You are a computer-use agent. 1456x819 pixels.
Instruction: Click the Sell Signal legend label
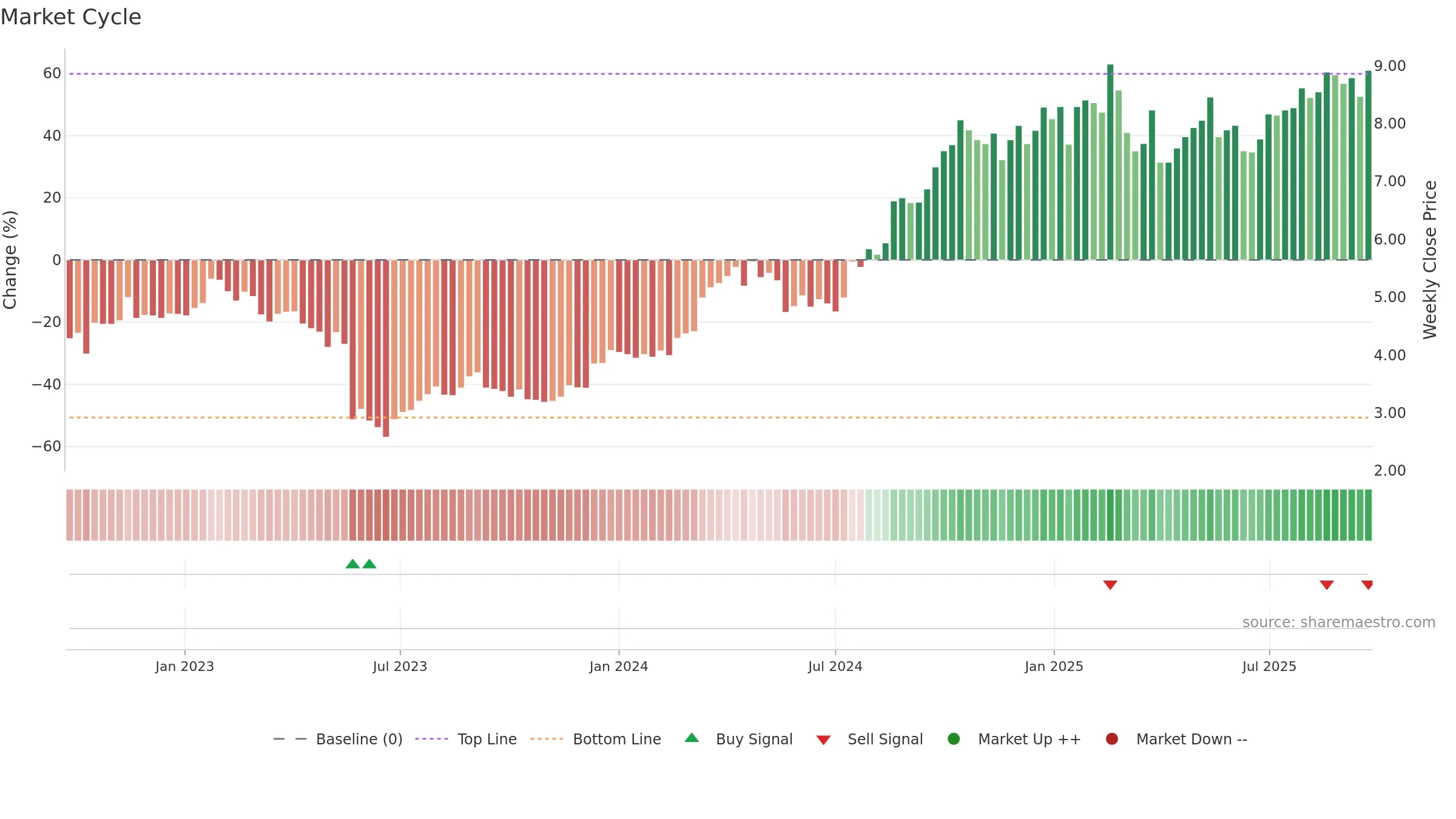point(885,739)
